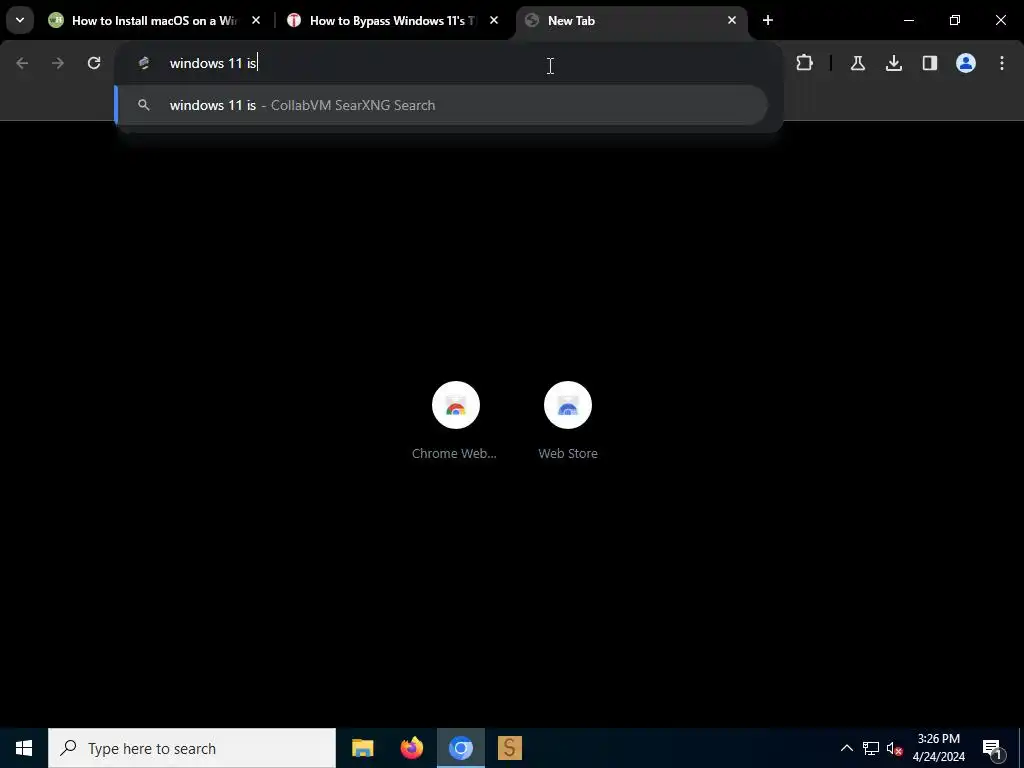Select the New Tab tab
Viewport: 1024px width, 768px height.
pos(630,20)
